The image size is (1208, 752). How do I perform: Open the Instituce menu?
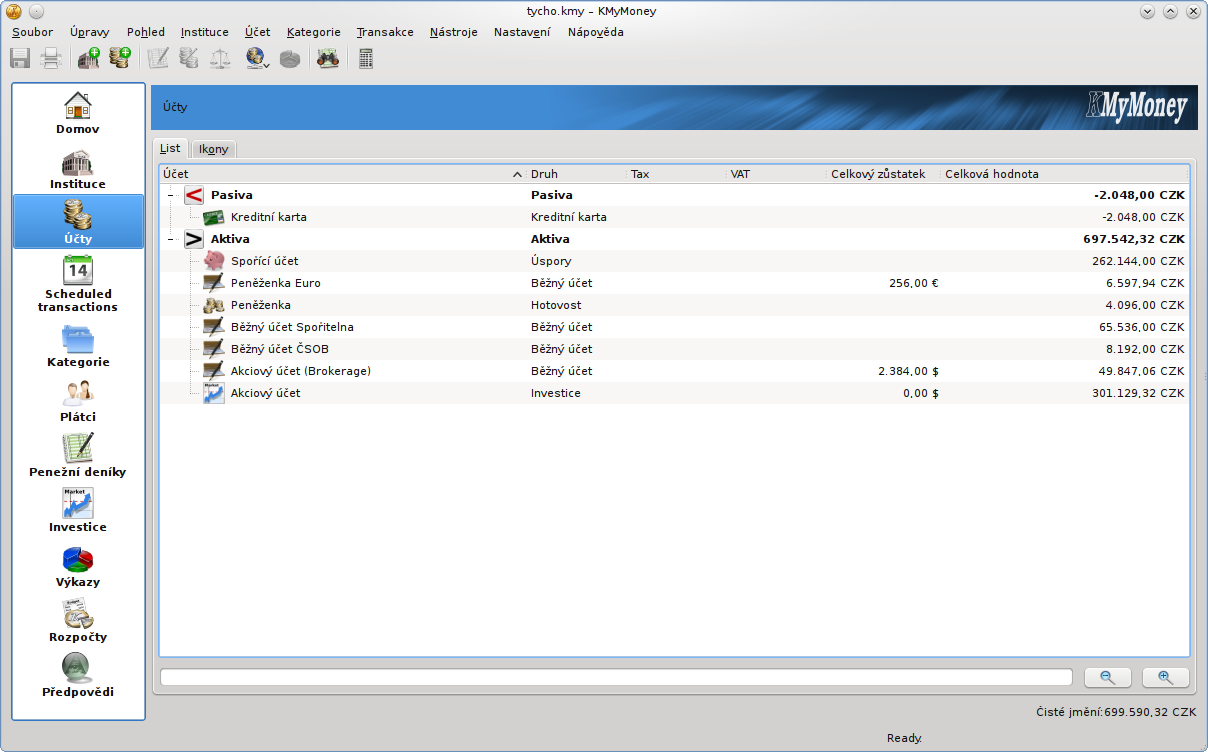[205, 32]
